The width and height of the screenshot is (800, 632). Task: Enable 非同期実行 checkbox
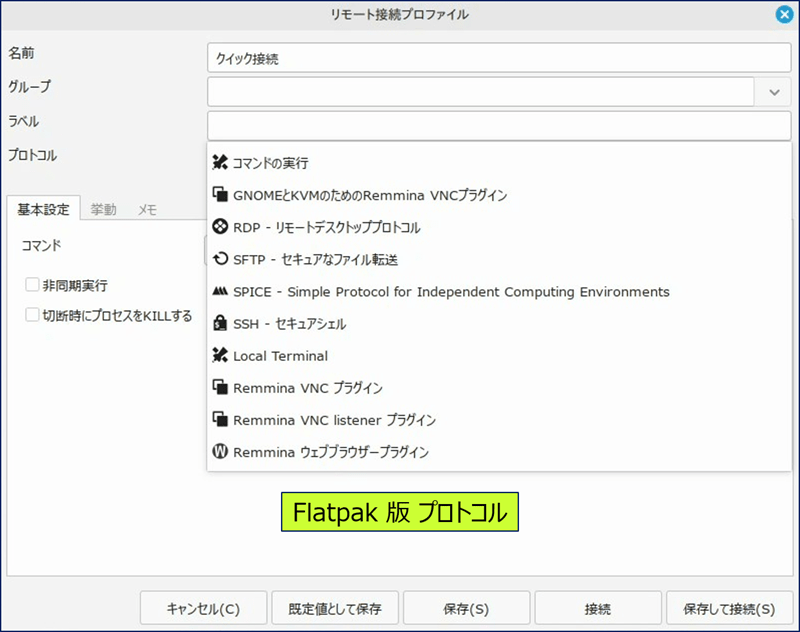click(x=32, y=285)
